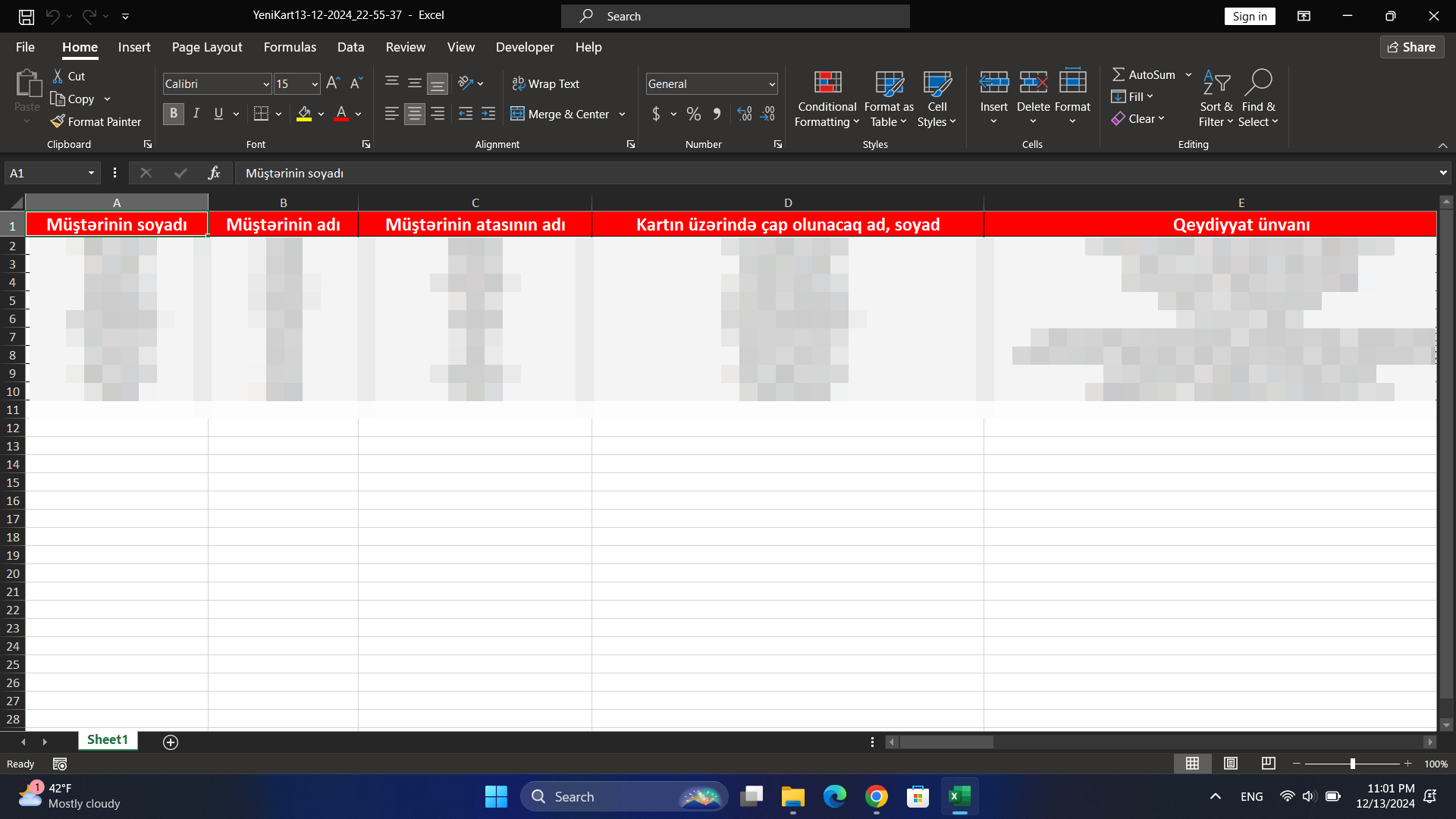Switch to the Developer tab
The width and height of the screenshot is (1456, 819).
click(525, 47)
